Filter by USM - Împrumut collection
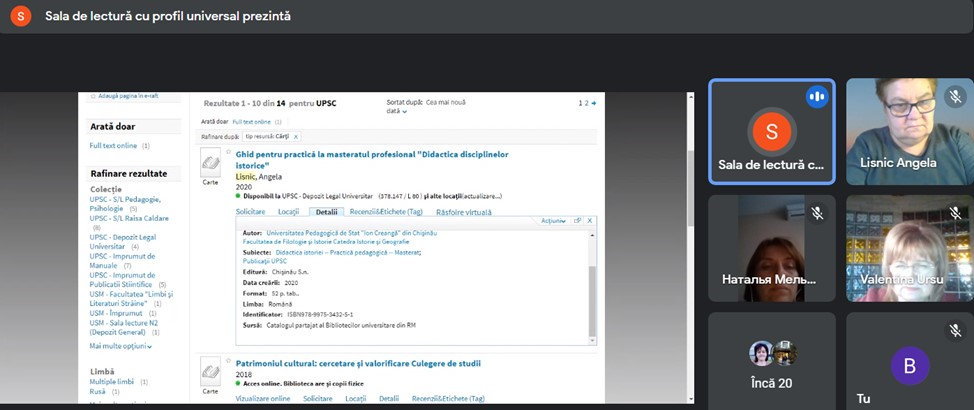Viewport: 974px width, 410px height. (118, 314)
